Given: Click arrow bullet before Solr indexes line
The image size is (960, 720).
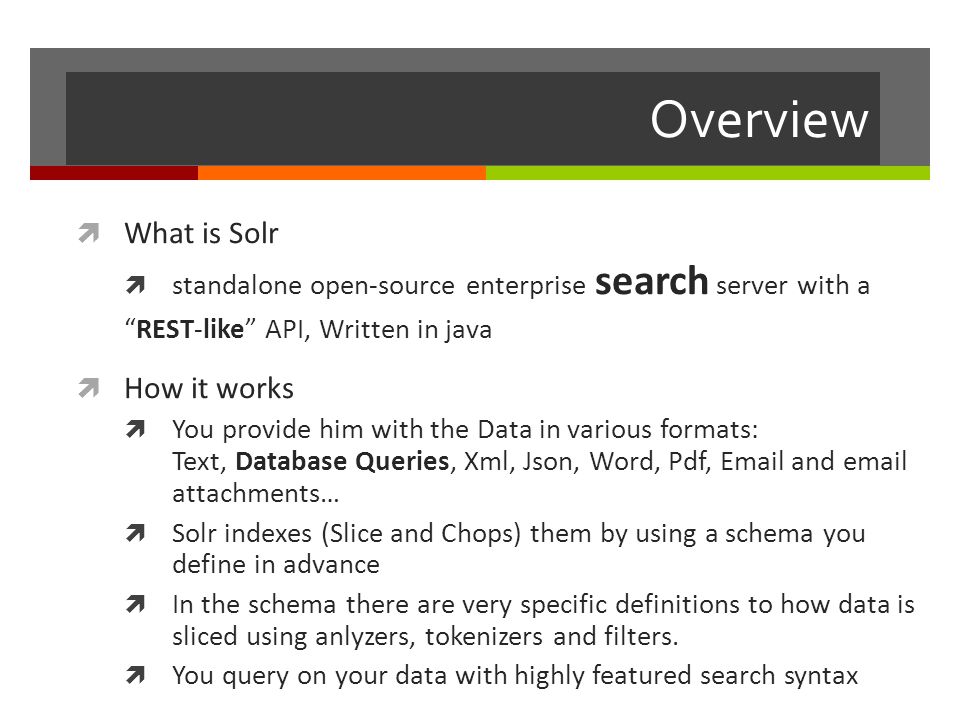Looking at the screenshot, I should coord(135,533).
